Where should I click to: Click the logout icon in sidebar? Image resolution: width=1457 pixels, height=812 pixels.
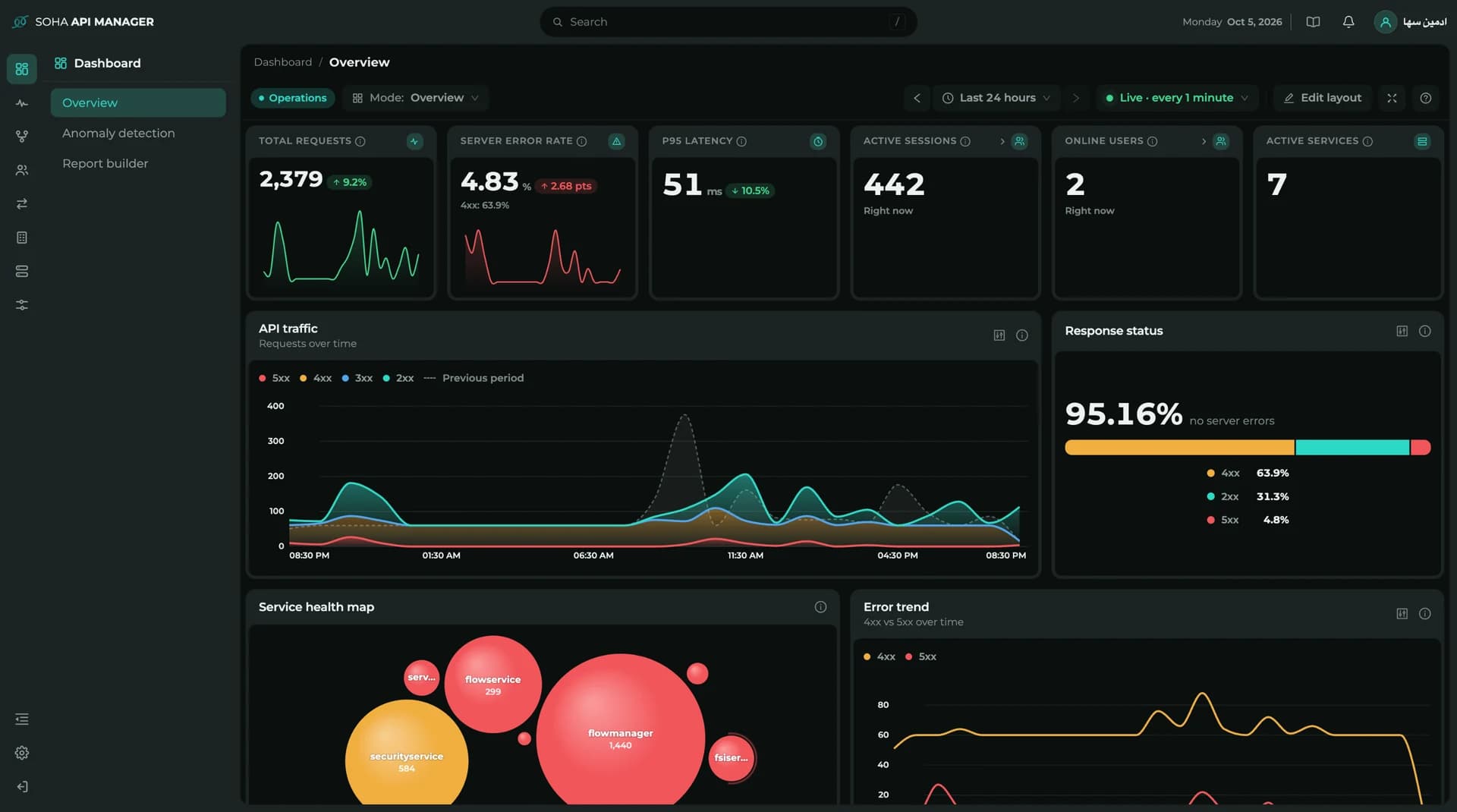pos(21,787)
